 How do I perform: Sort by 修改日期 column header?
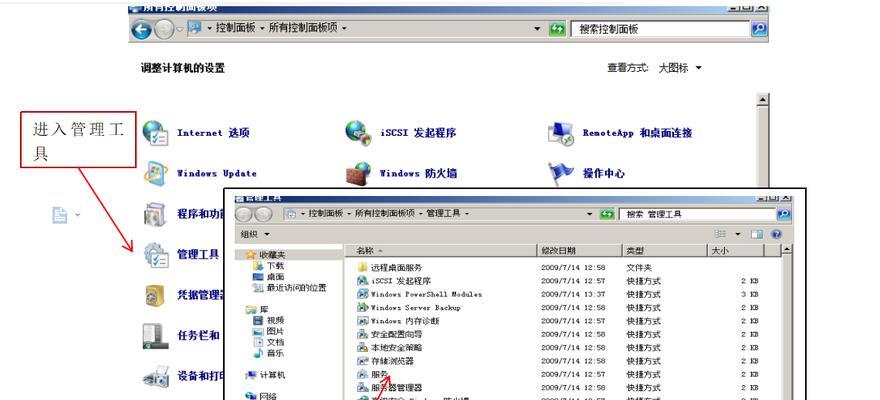(580, 251)
